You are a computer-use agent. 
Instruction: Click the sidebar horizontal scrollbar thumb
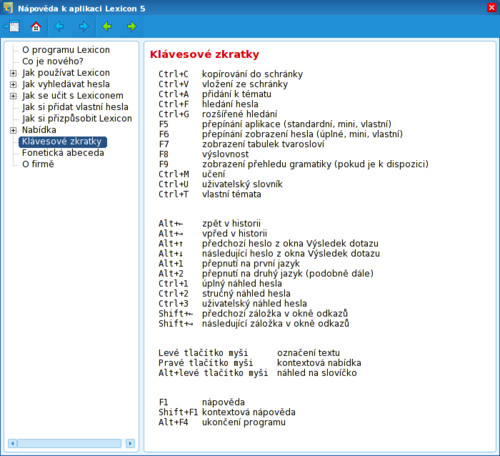(x=69, y=443)
